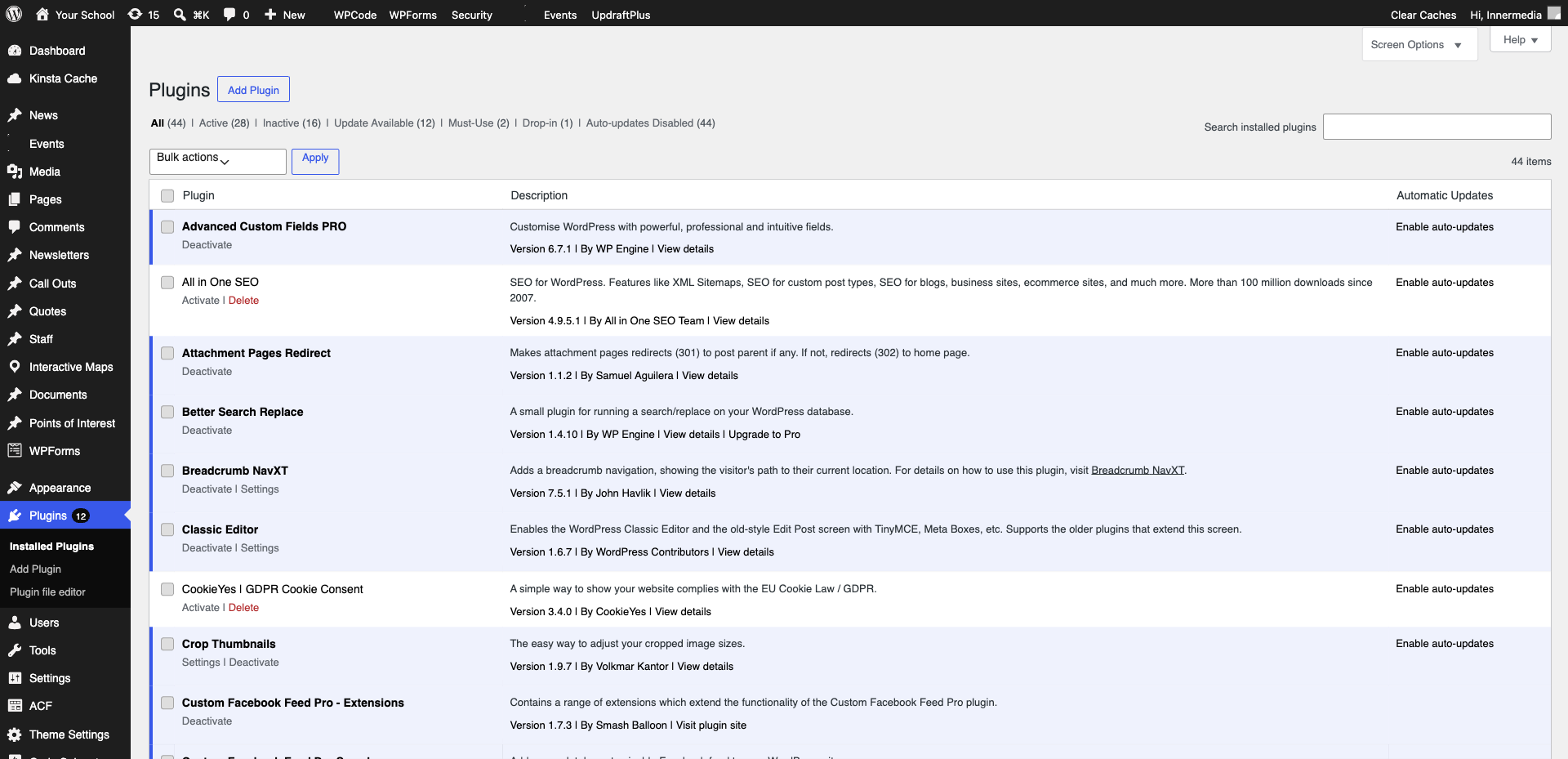The height and width of the screenshot is (759, 1568).
Task: Click the Appearance paintbrush icon
Action: 15,488
